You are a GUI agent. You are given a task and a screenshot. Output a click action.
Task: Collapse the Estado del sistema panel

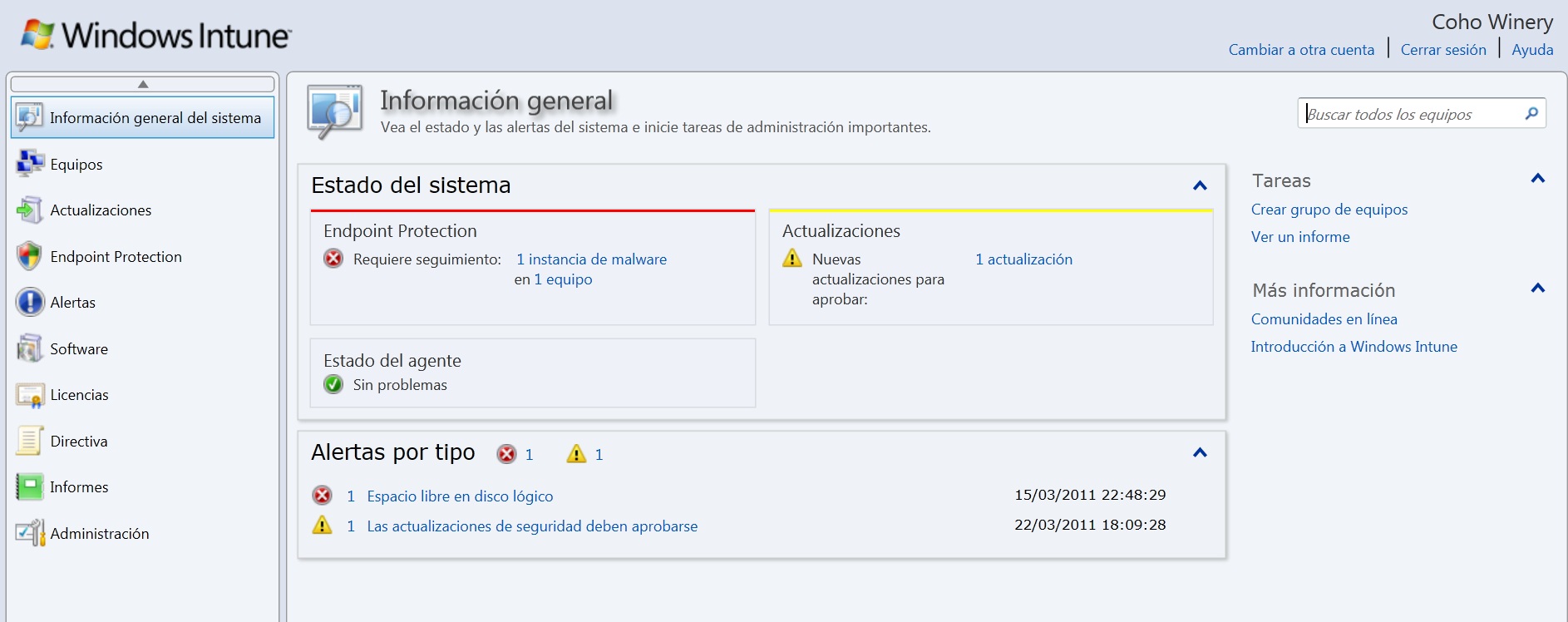tap(1200, 185)
